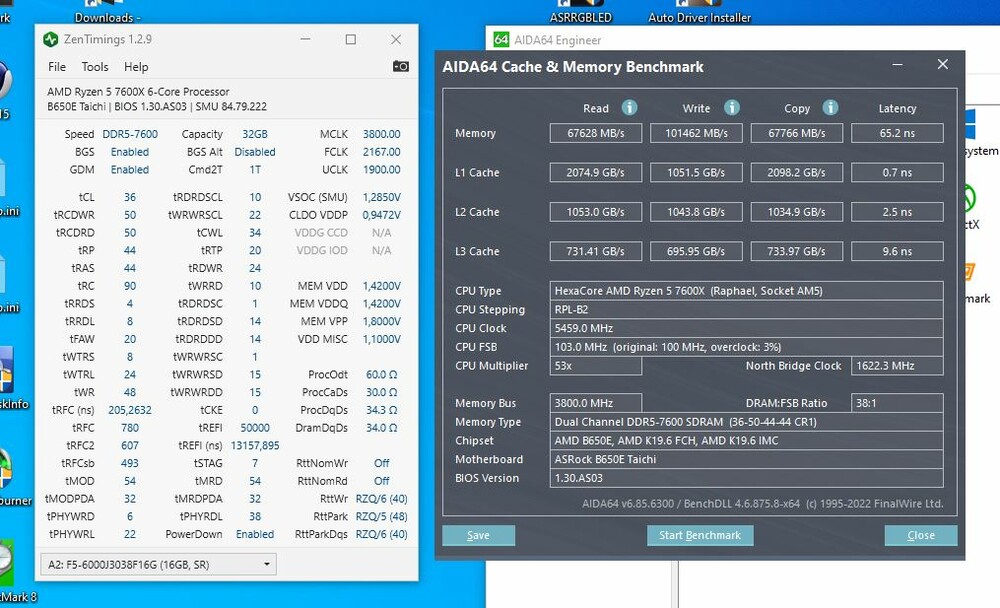The image size is (1000, 608).
Task: Click the L2 Cache Latency value 2.5 ns
Action: [897, 212]
